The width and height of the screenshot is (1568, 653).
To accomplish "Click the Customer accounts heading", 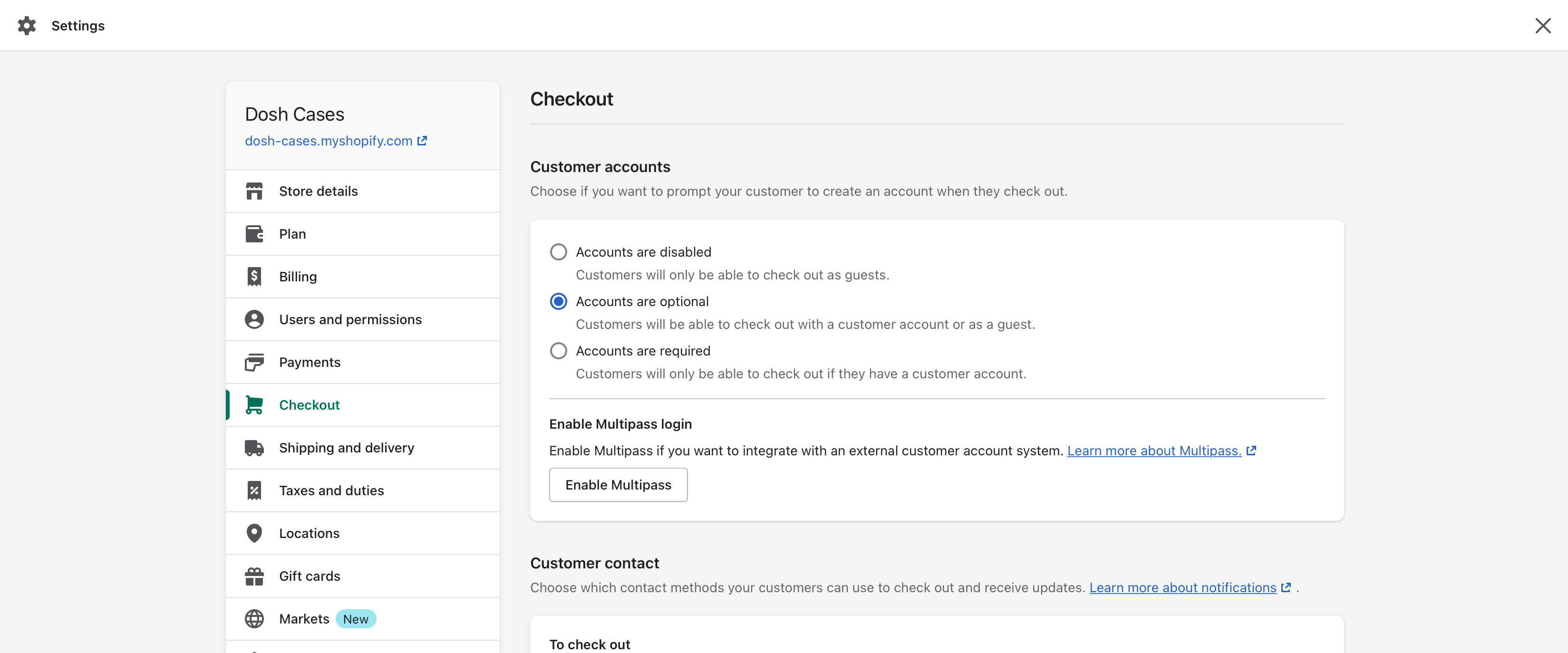I will 600,167.
